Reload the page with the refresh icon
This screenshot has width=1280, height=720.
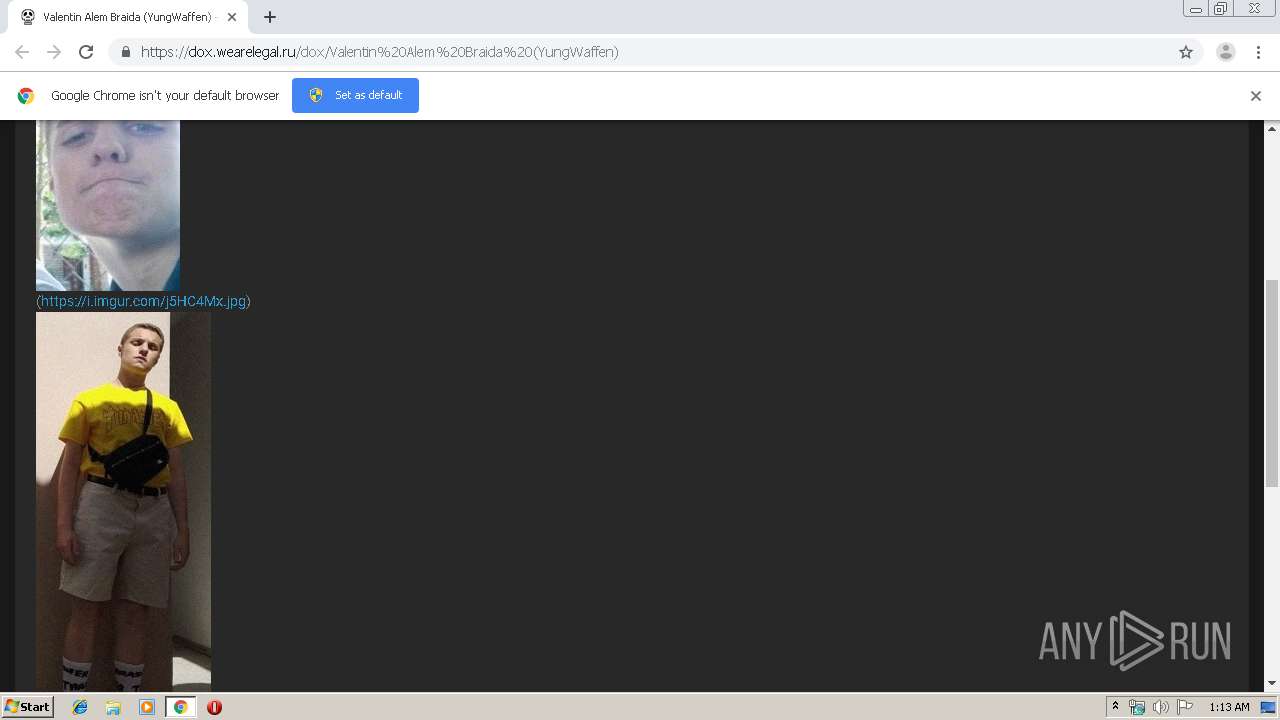click(86, 52)
